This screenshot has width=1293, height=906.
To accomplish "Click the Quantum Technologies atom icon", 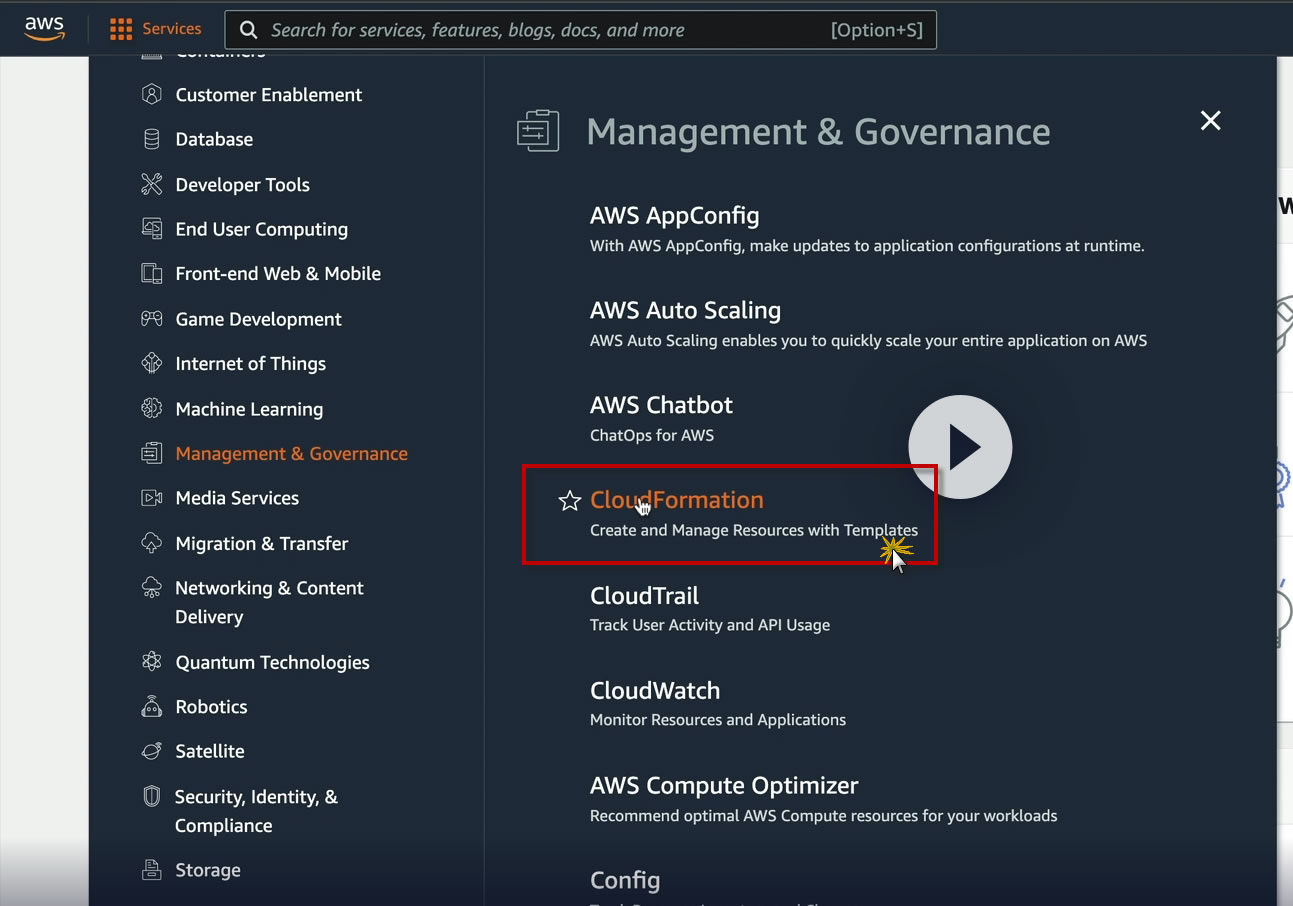I will pos(152,662).
